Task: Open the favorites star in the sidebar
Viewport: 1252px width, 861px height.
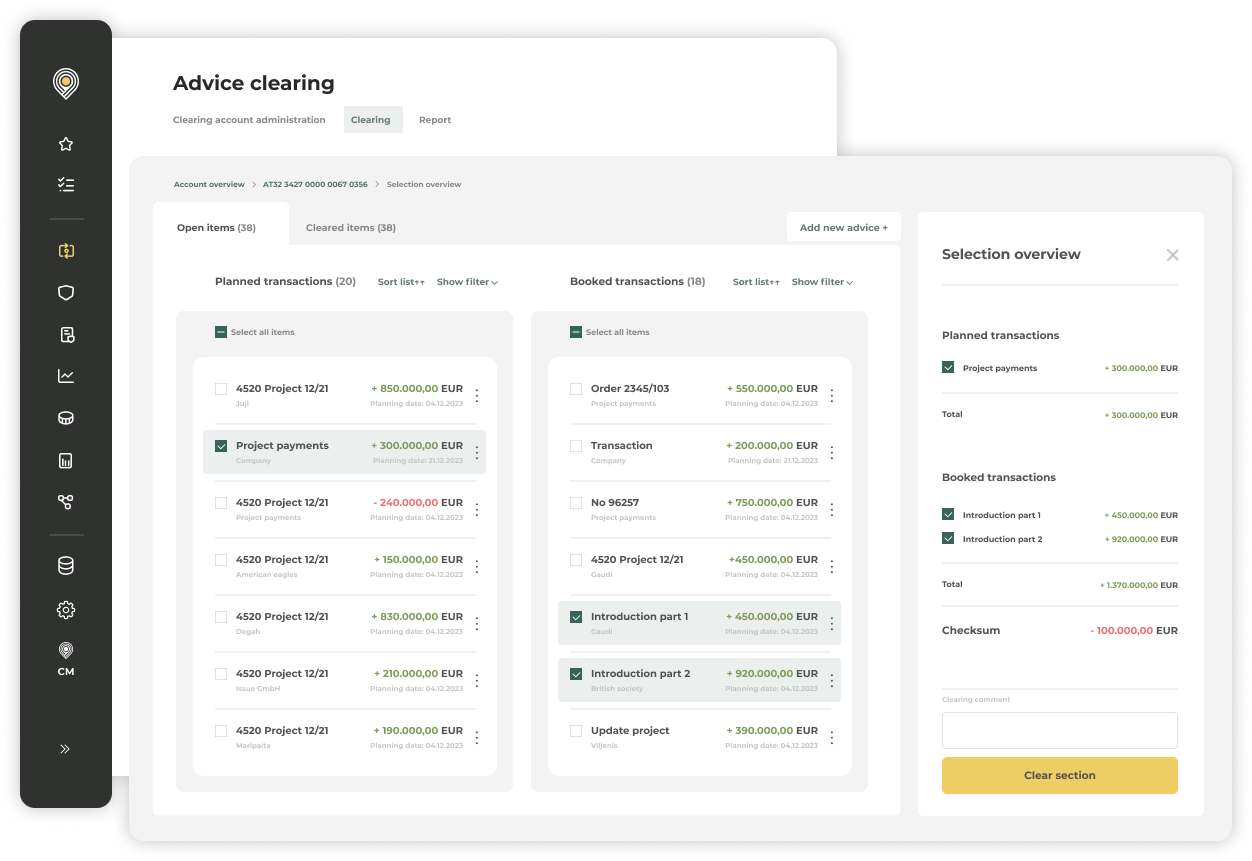Action: (65, 144)
